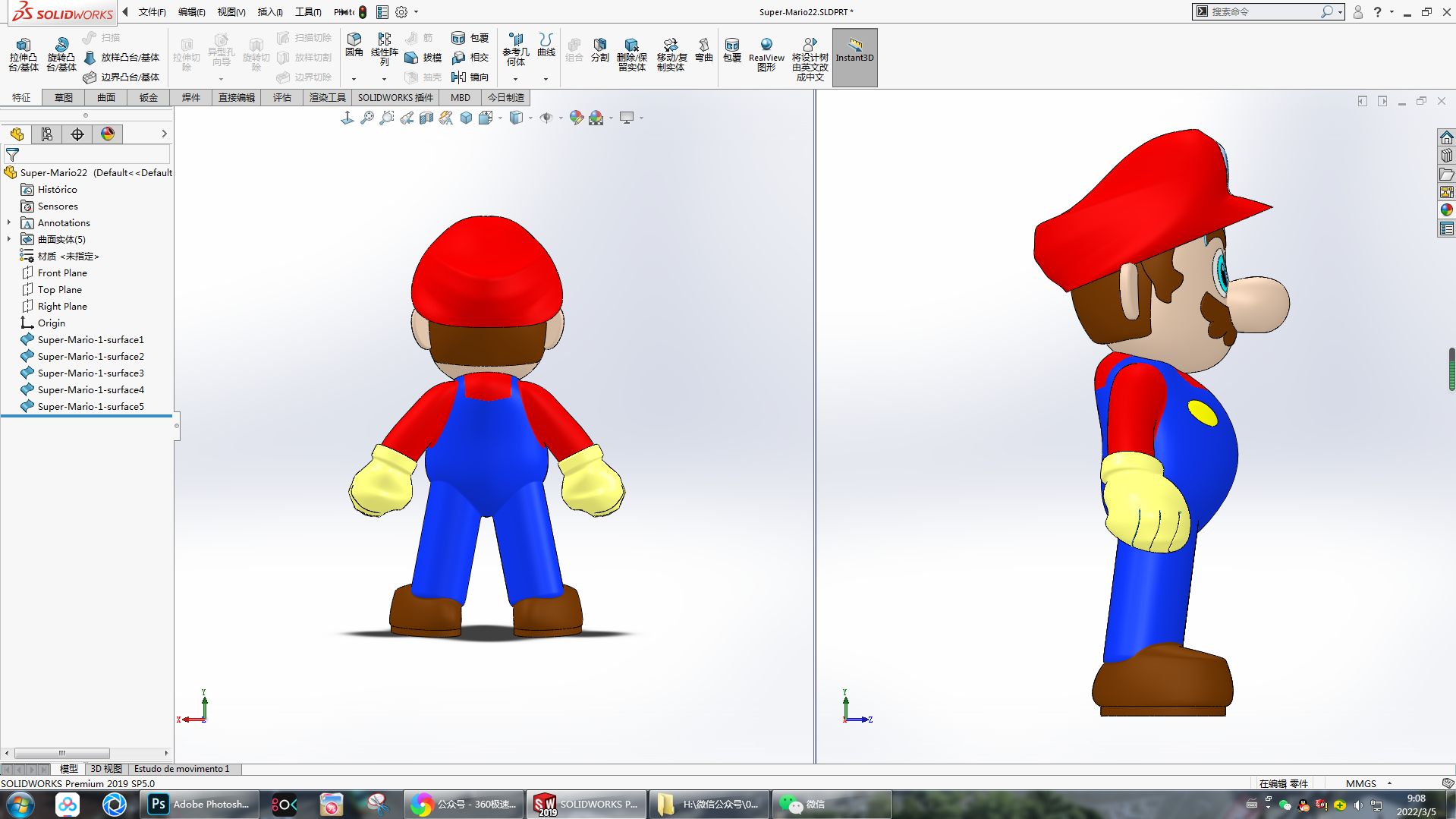Open Reference Geometry (参考几何体) tool
The width and height of the screenshot is (1456, 819).
[x=516, y=49]
